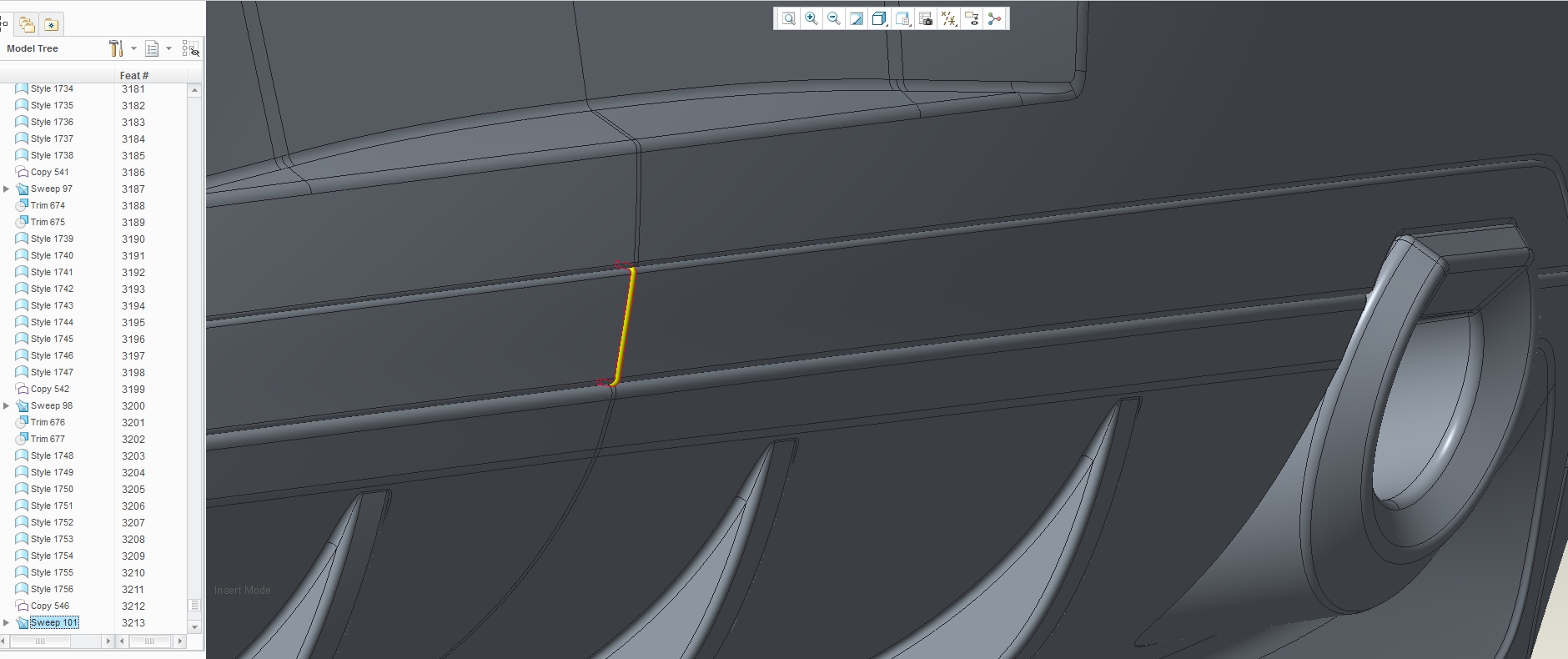Viewport: 1568px width, 659px height.
Task: Open the Datum Display Filters icon
Action: [948, 18]
